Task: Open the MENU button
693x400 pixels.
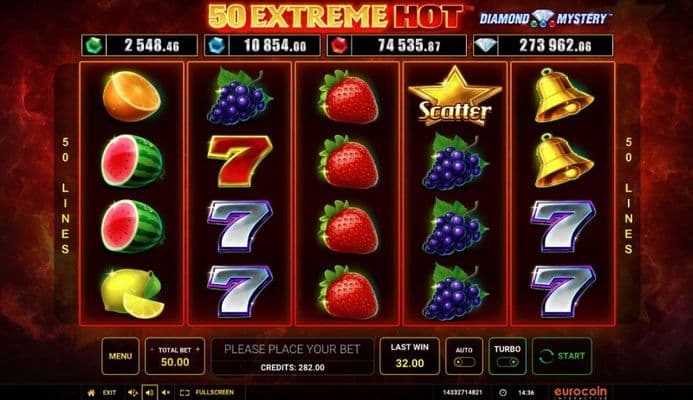Action: [120, 356]
